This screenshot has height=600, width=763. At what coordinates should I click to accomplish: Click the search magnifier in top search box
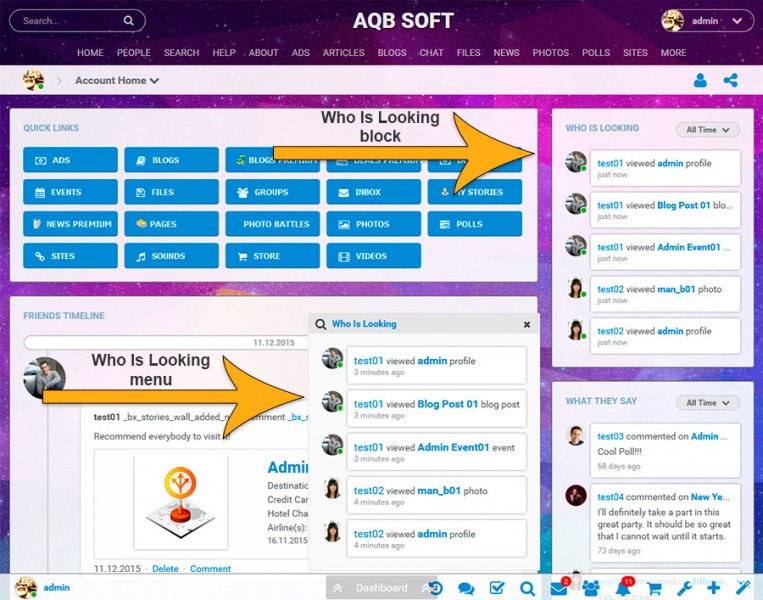pyautogui.click(x=128, y=20)
